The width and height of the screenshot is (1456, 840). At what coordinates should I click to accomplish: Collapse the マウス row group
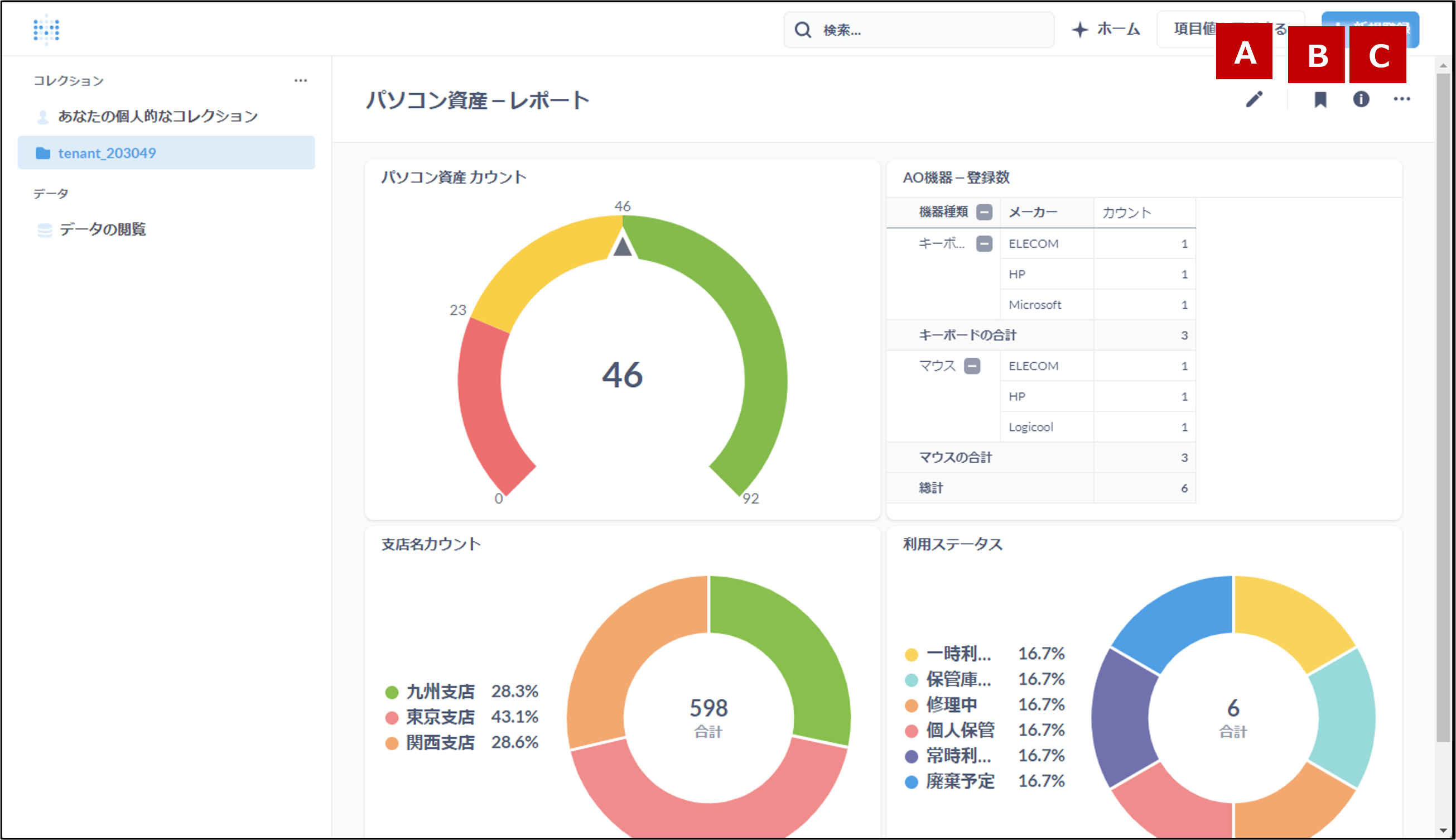pyautogui.click(x=972, y=366)
